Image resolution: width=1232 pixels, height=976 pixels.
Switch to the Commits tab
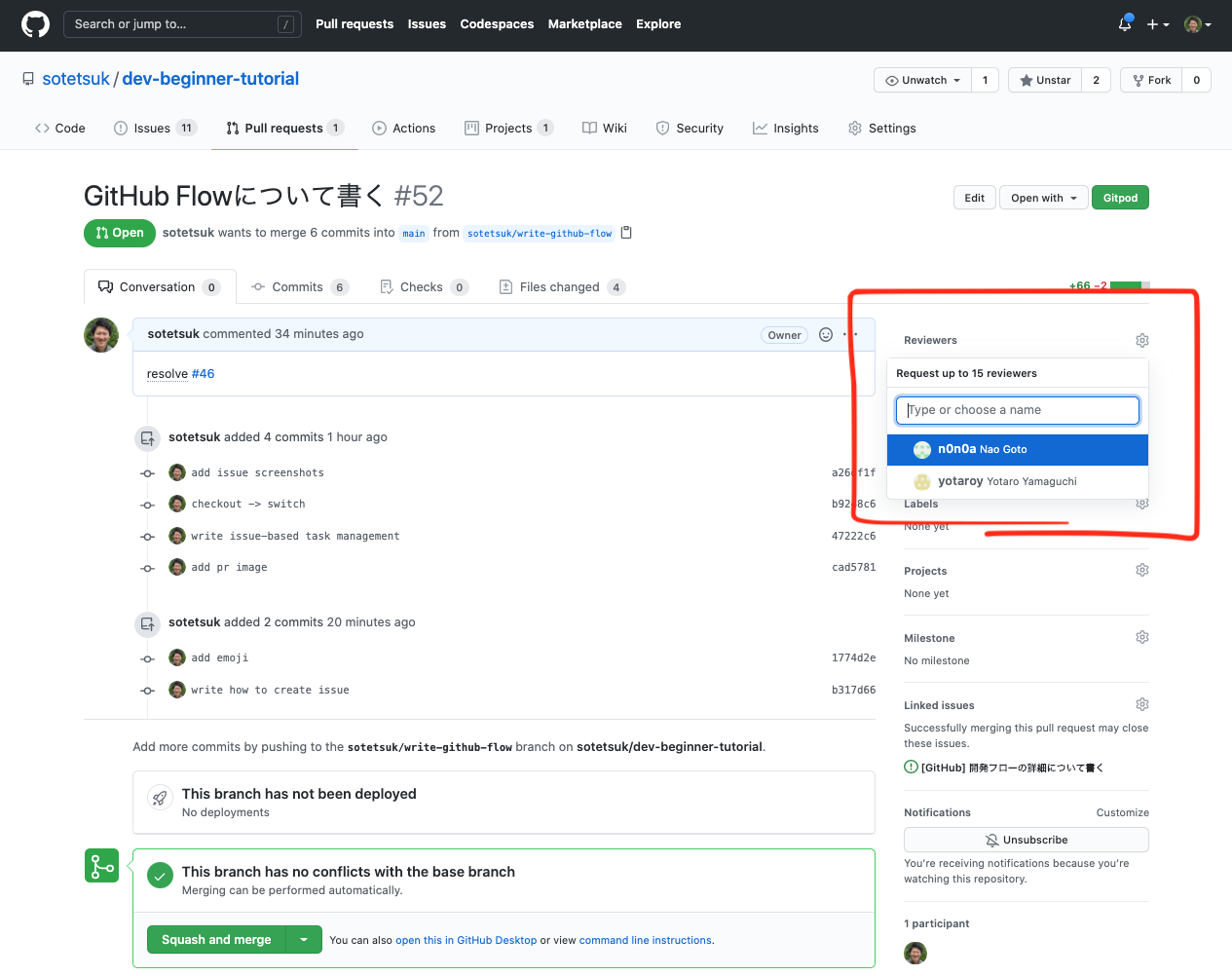point(300,287)
